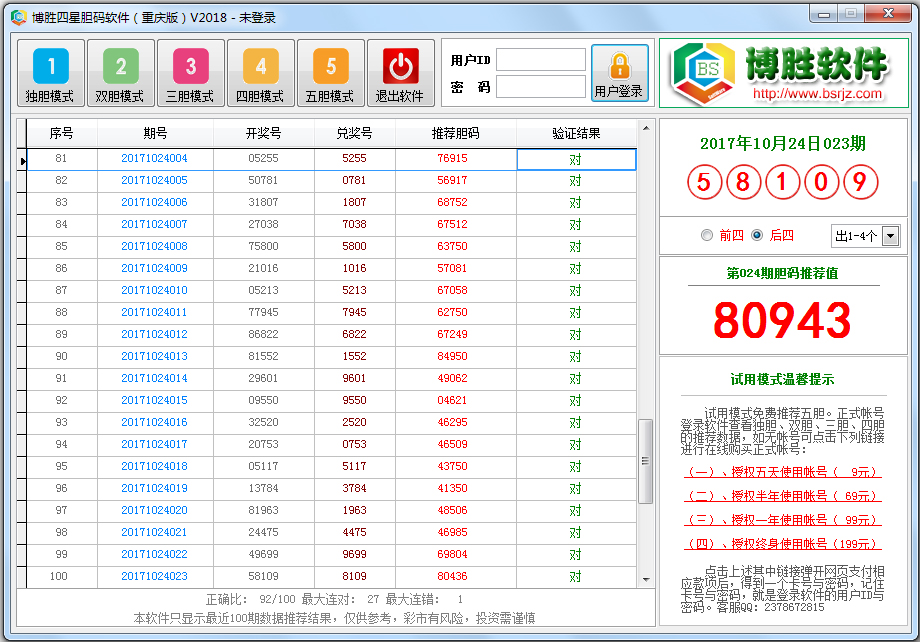Click the 验证结果 column header
The height and width of the screenshot is (642, 920).
[x=576, y=133]
